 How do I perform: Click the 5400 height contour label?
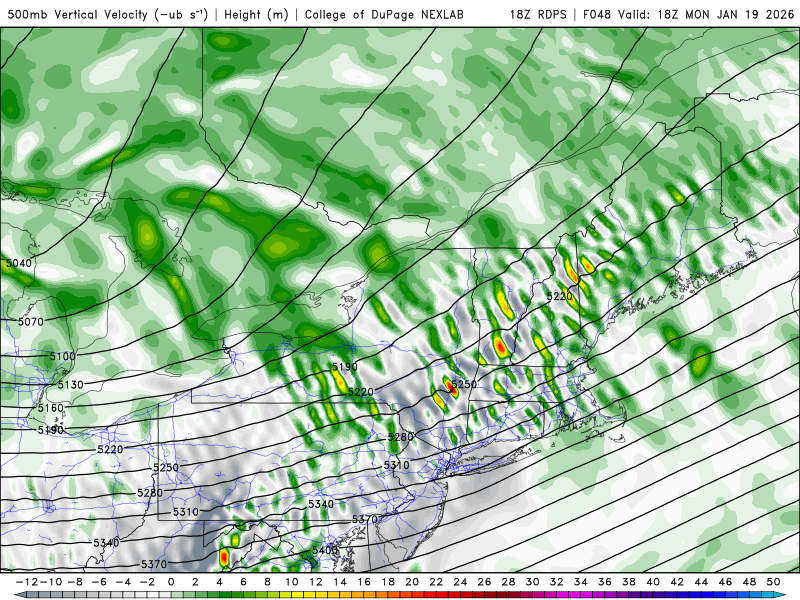tap(325, 551)
